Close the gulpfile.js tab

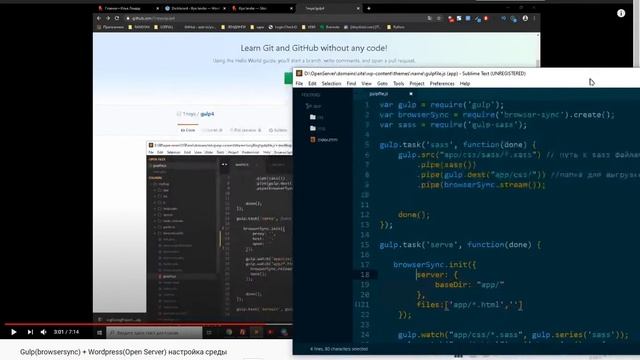coord(411,94)
